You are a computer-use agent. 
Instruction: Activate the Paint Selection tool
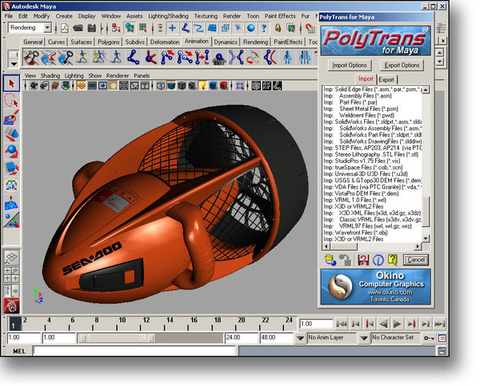pyautogui.click(x=12, y=118)
